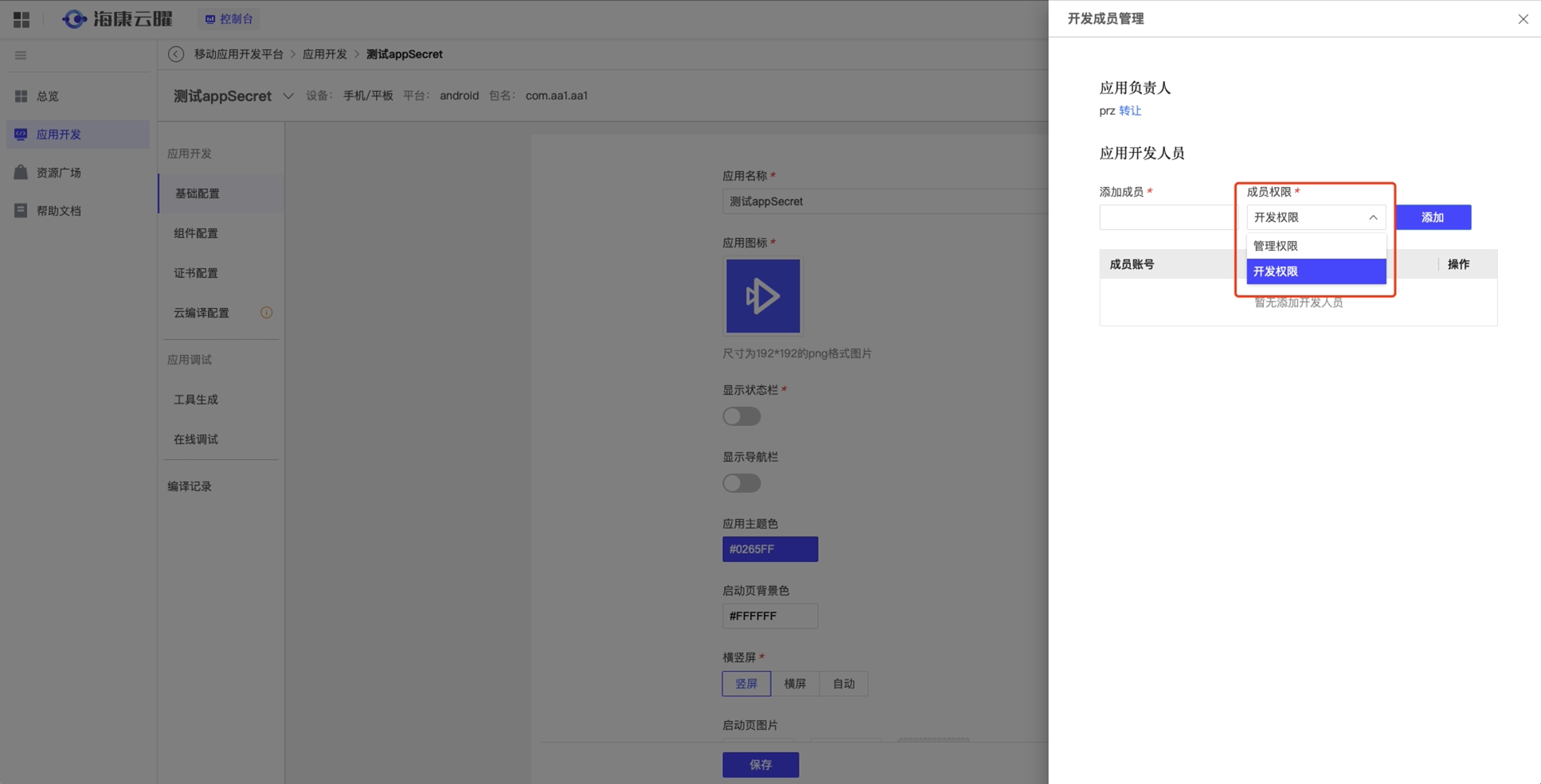The width and height of the screenshot is (1541, 784).
Task: Click the 操作 column header
Action: [x=1458, y=264]
